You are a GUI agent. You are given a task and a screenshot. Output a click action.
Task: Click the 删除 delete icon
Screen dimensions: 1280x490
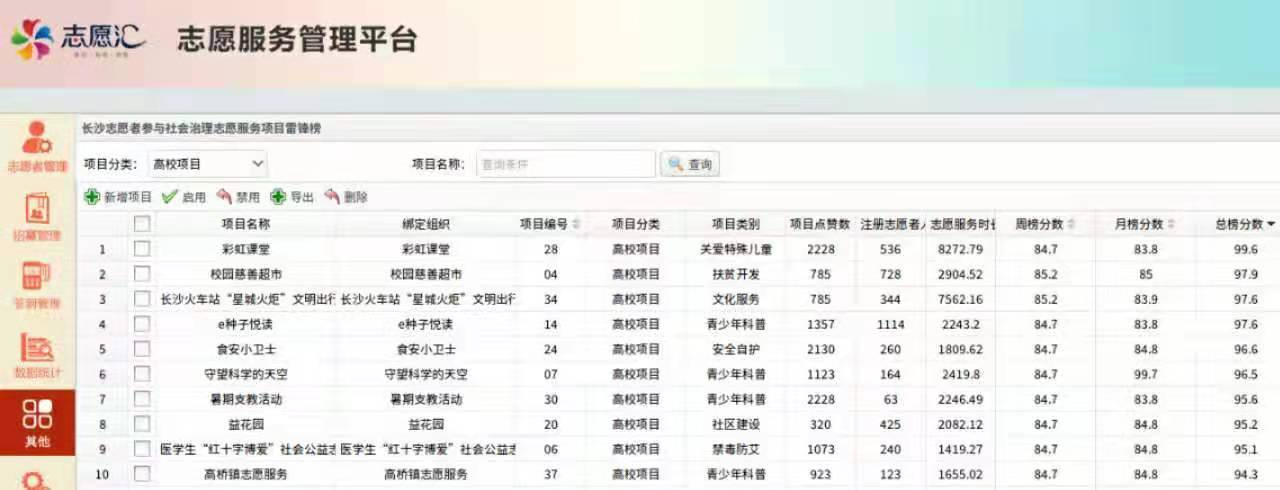(332, 197)
